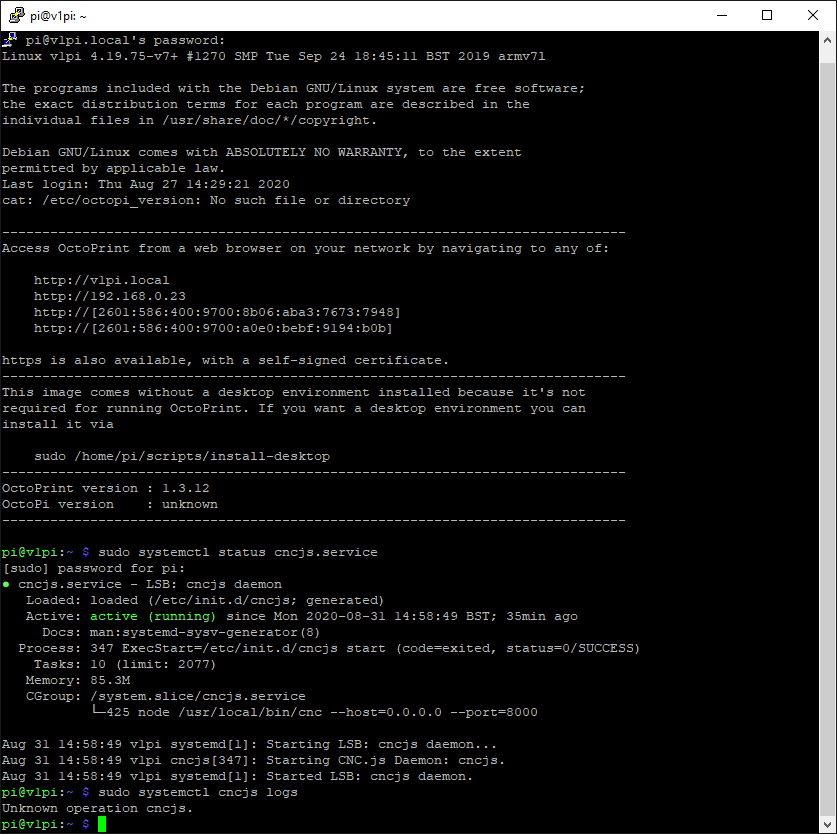The height and width of the screenshot is (834, 837).
Task: Click the 'Loaded: loaded (/etc/init.d/cncjs; generated)' line
Action: (x=205, y=601)
